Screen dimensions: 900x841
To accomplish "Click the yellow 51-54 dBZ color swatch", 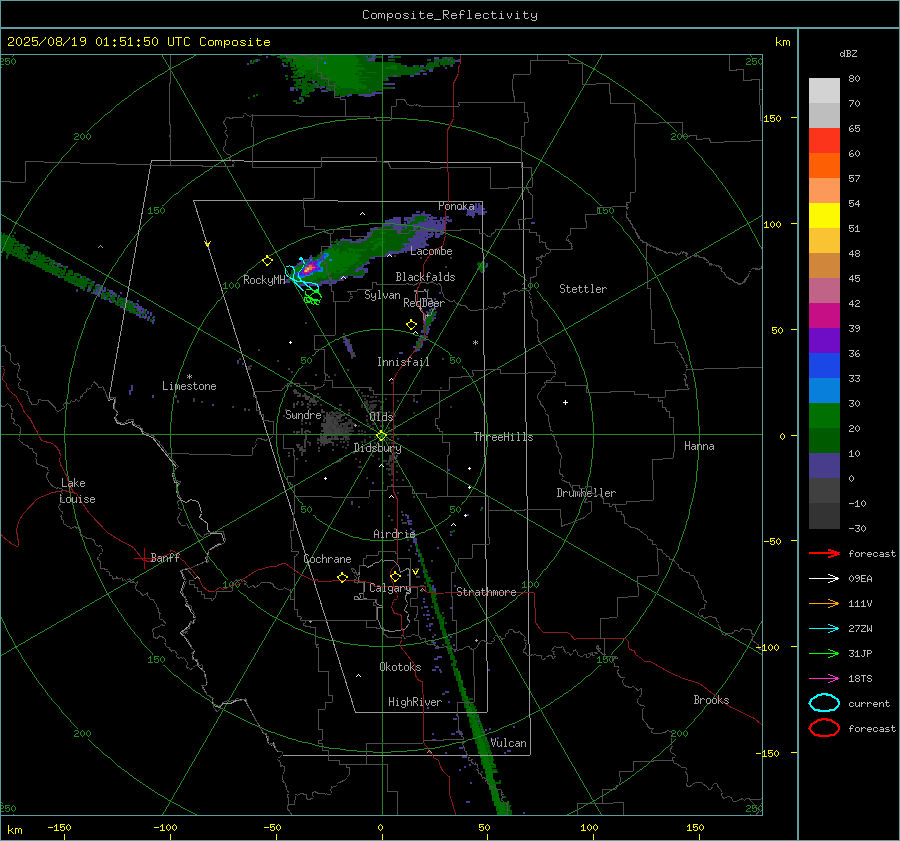I will pos(824,216).
